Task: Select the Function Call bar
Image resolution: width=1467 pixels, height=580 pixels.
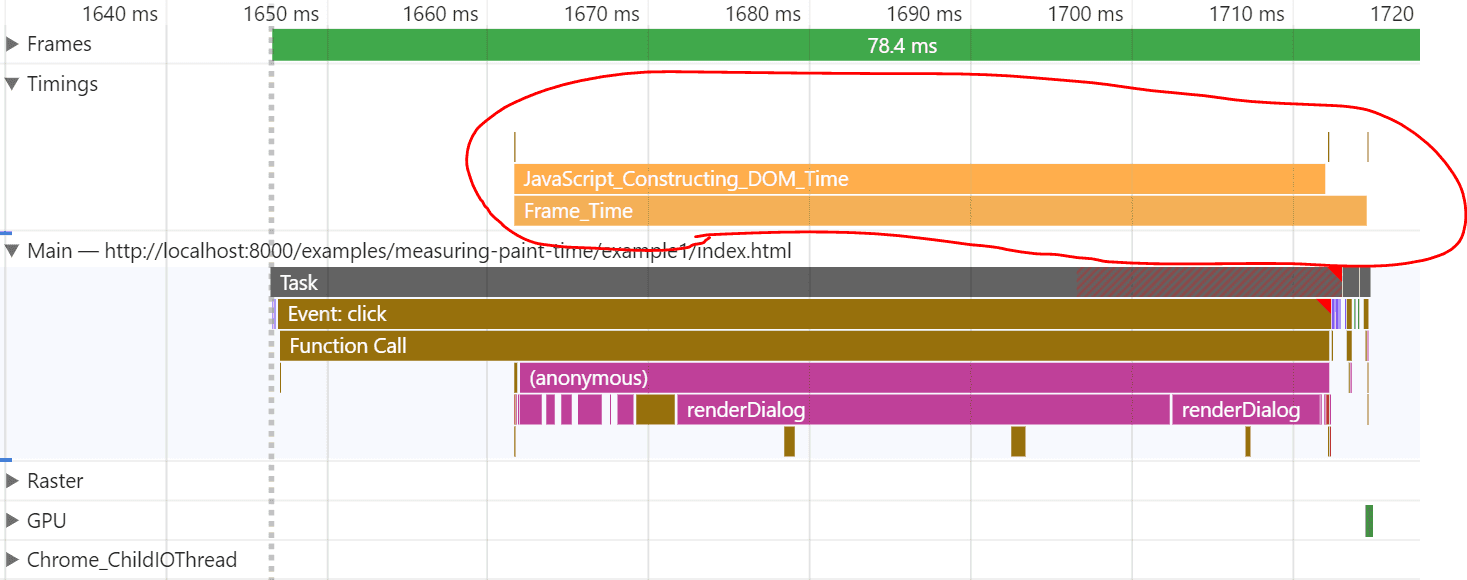Action: coord(700,345)
